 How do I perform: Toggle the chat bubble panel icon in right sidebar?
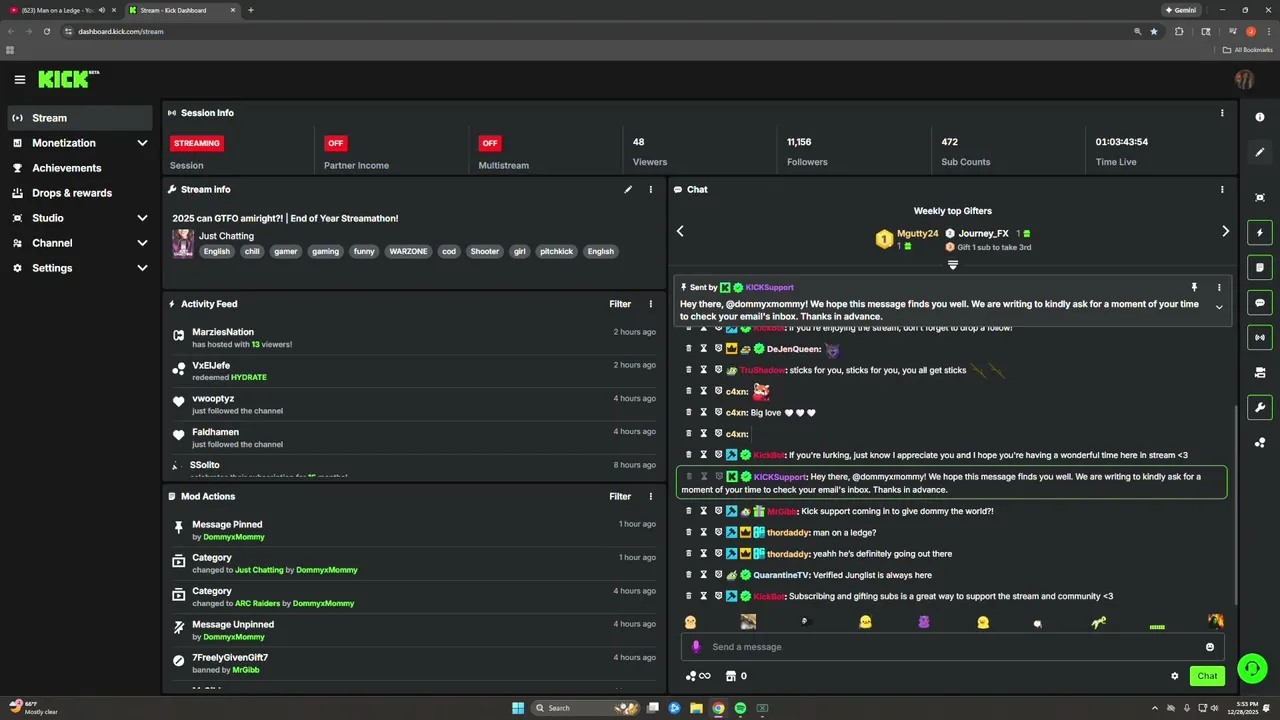[1259, 302]
